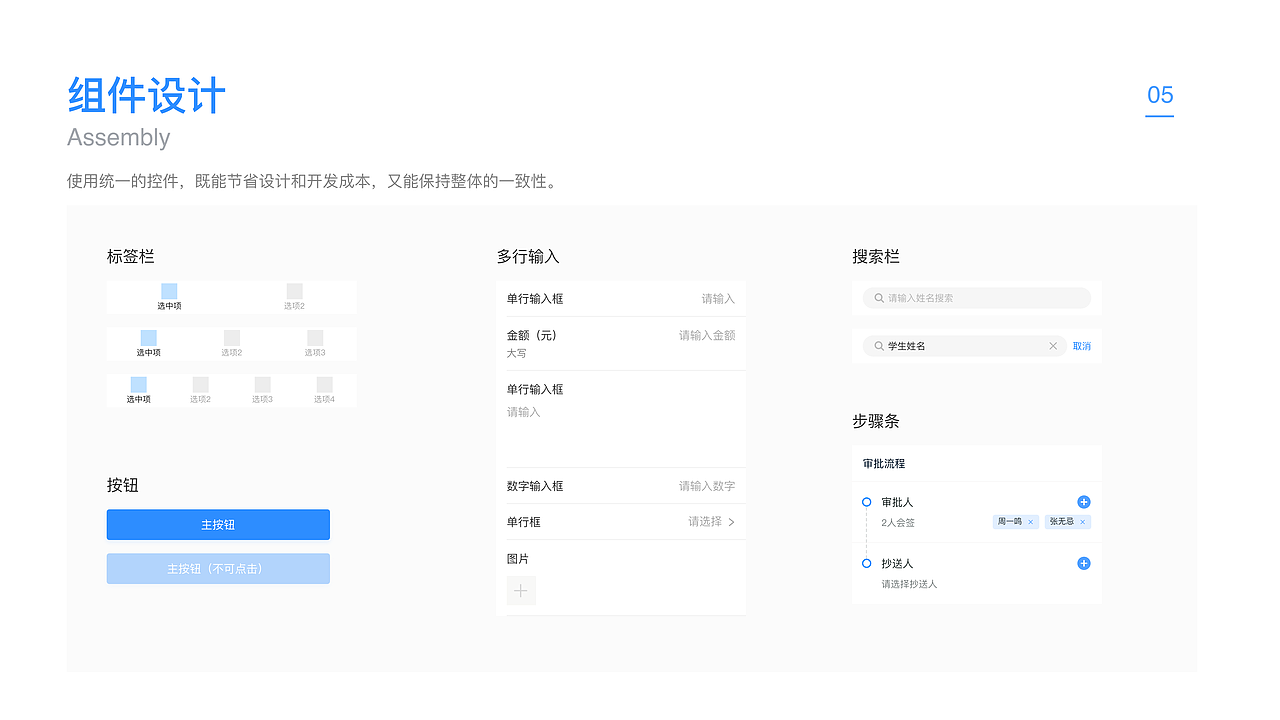
Task: Click the plus icon under 图片 to upload
Action: 521,590
